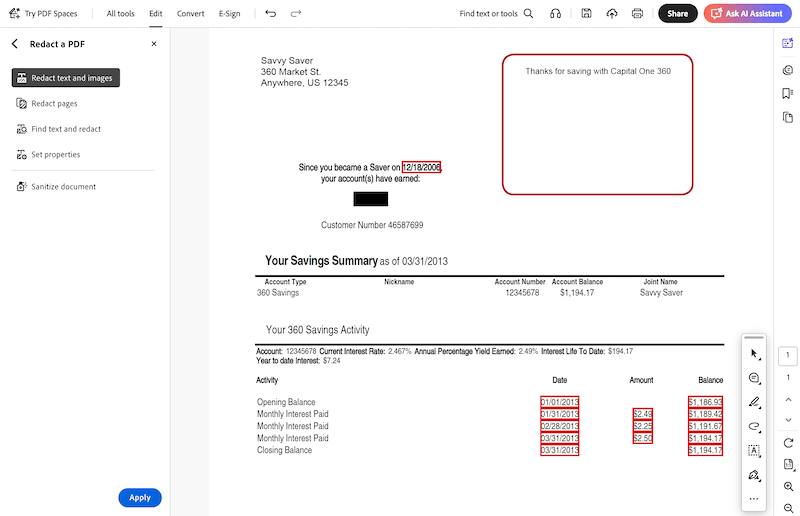
Task: Click the Customer Number 46587699 text
Action: point(372,225)
